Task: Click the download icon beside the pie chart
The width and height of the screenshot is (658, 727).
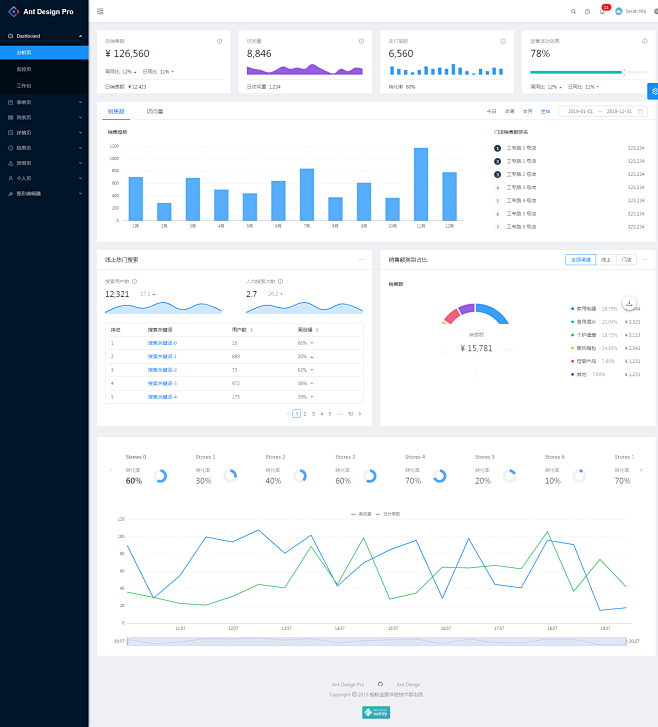Action: pos(629,302)
